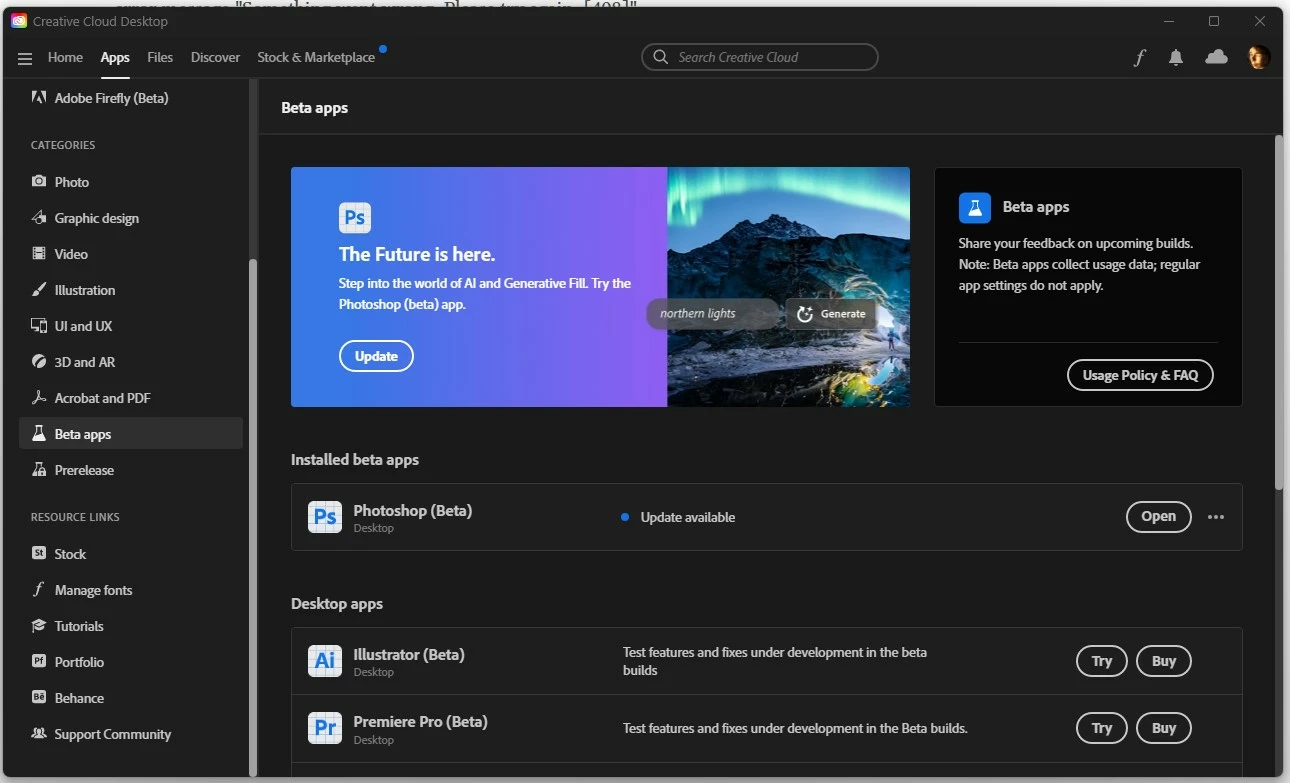Switch to the Apps tab
This screenshot has width=1290, height=783.
115,57
